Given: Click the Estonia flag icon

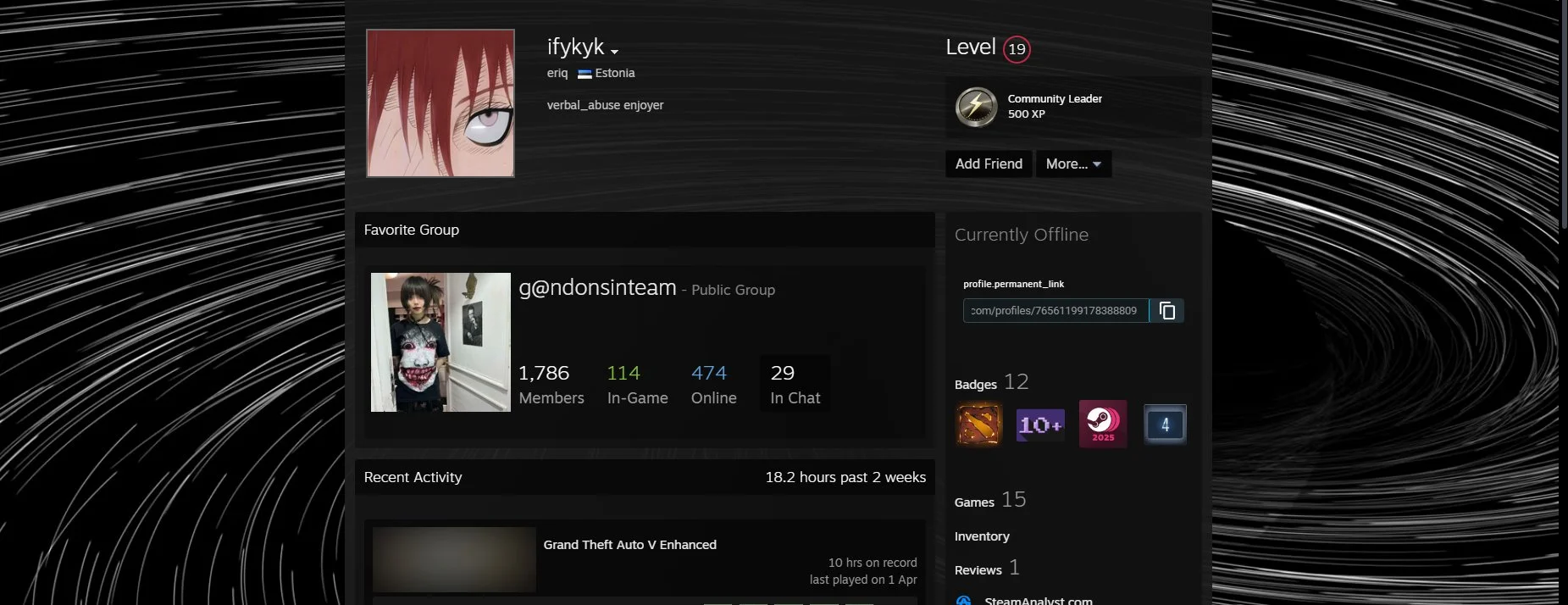Looking at the screenshot, I should (x=585, y=74).
